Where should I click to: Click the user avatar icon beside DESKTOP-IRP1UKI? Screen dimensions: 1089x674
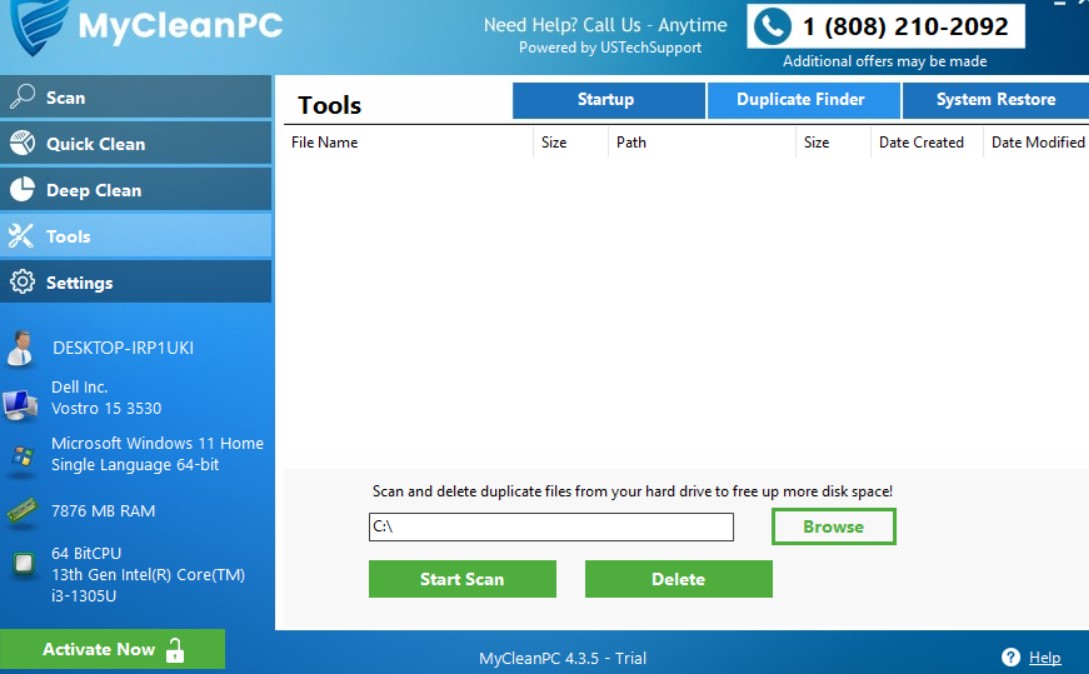[20, 348]
